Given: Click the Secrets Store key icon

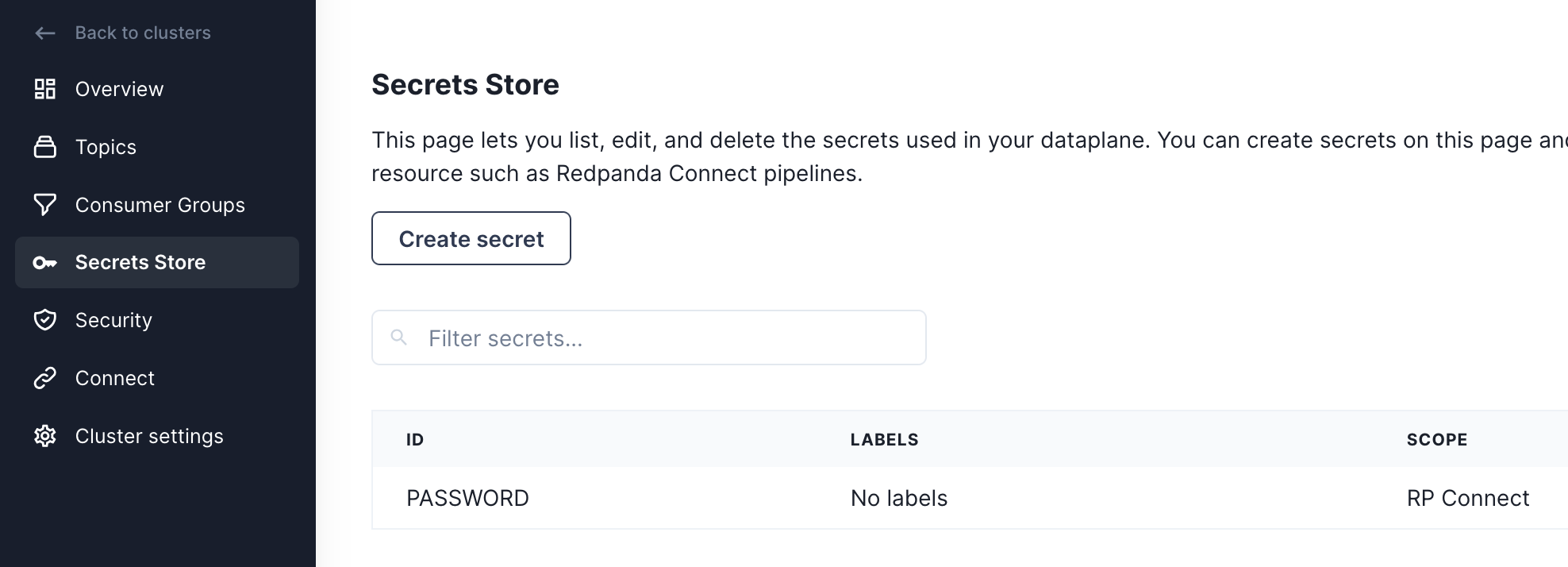Looking at the screenshot, I should pos(45,263).
